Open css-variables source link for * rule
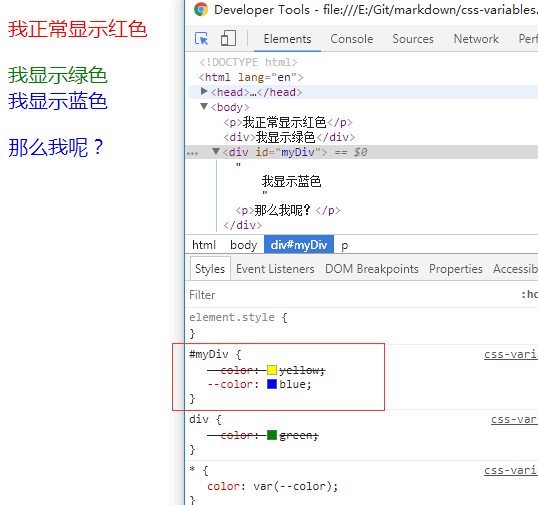The width and height of the screenshot is (538, 505). (511, 470)
